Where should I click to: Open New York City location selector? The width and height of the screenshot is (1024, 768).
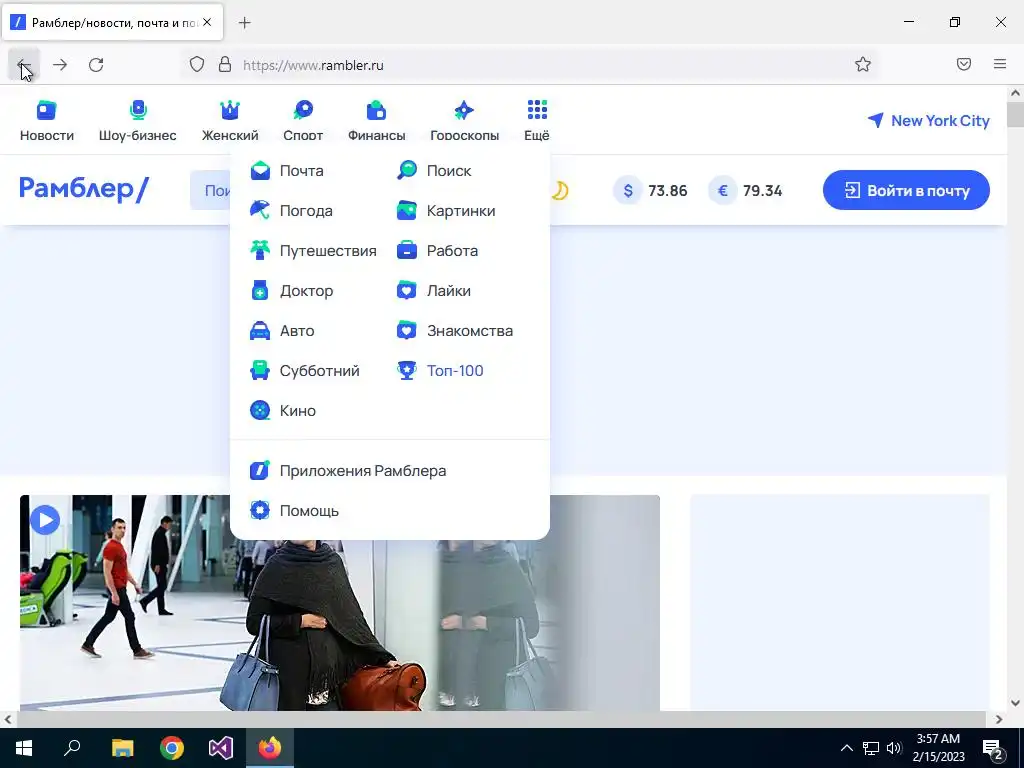[x=928, y=121]
